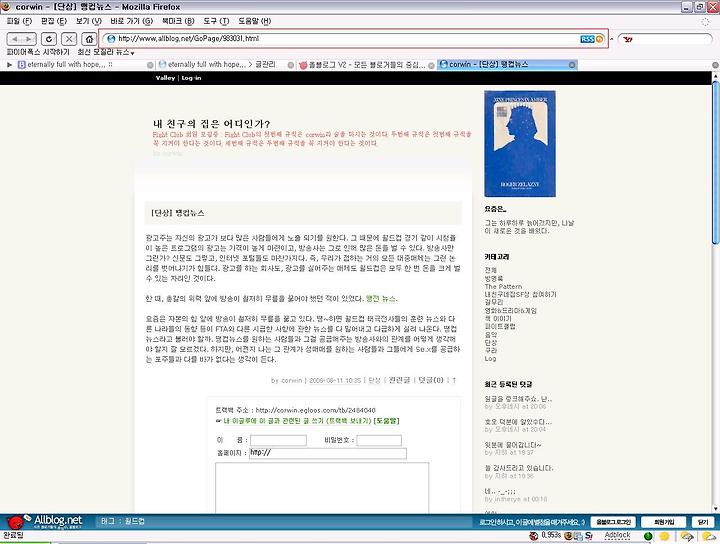
Task: Open the 파이어폭스 시작하기 bookmark
Action: point(38,52)
